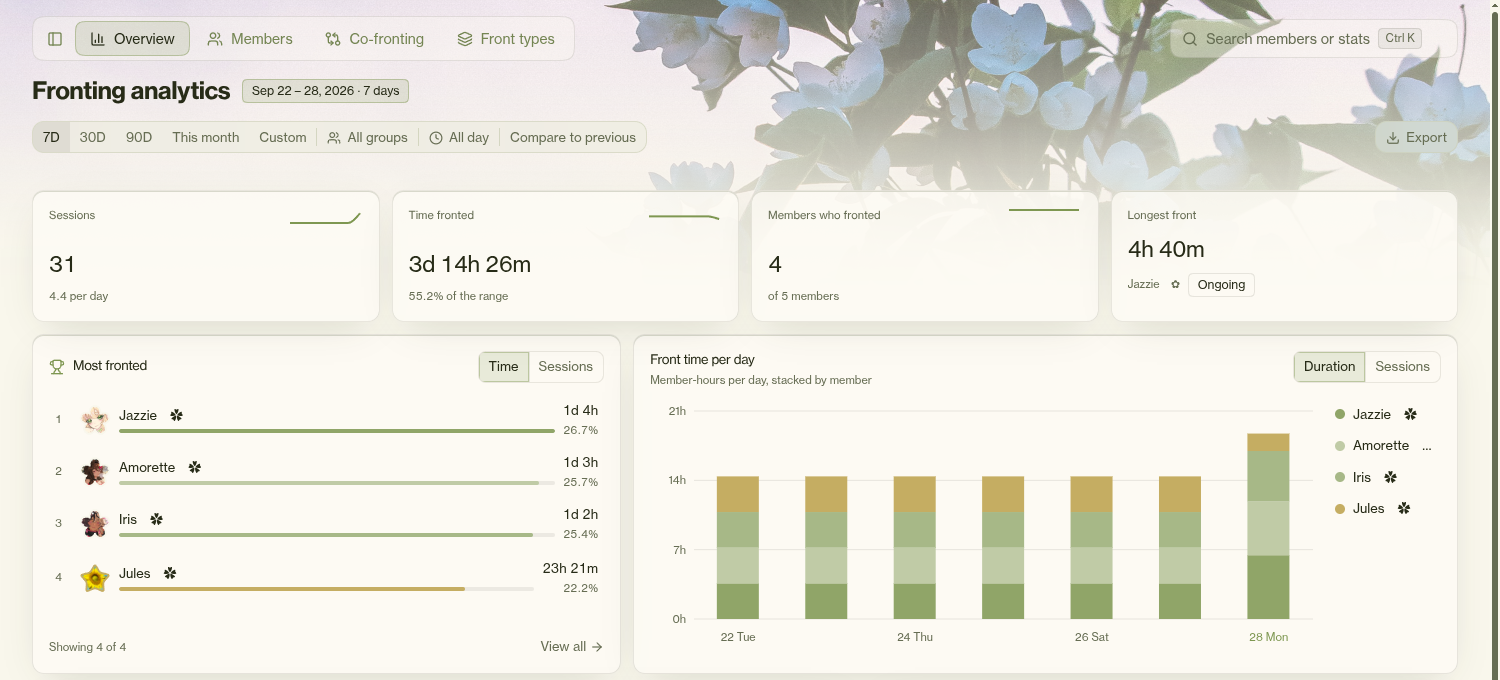
Task: Enable Compare to previous
Action: coord(573,137)
